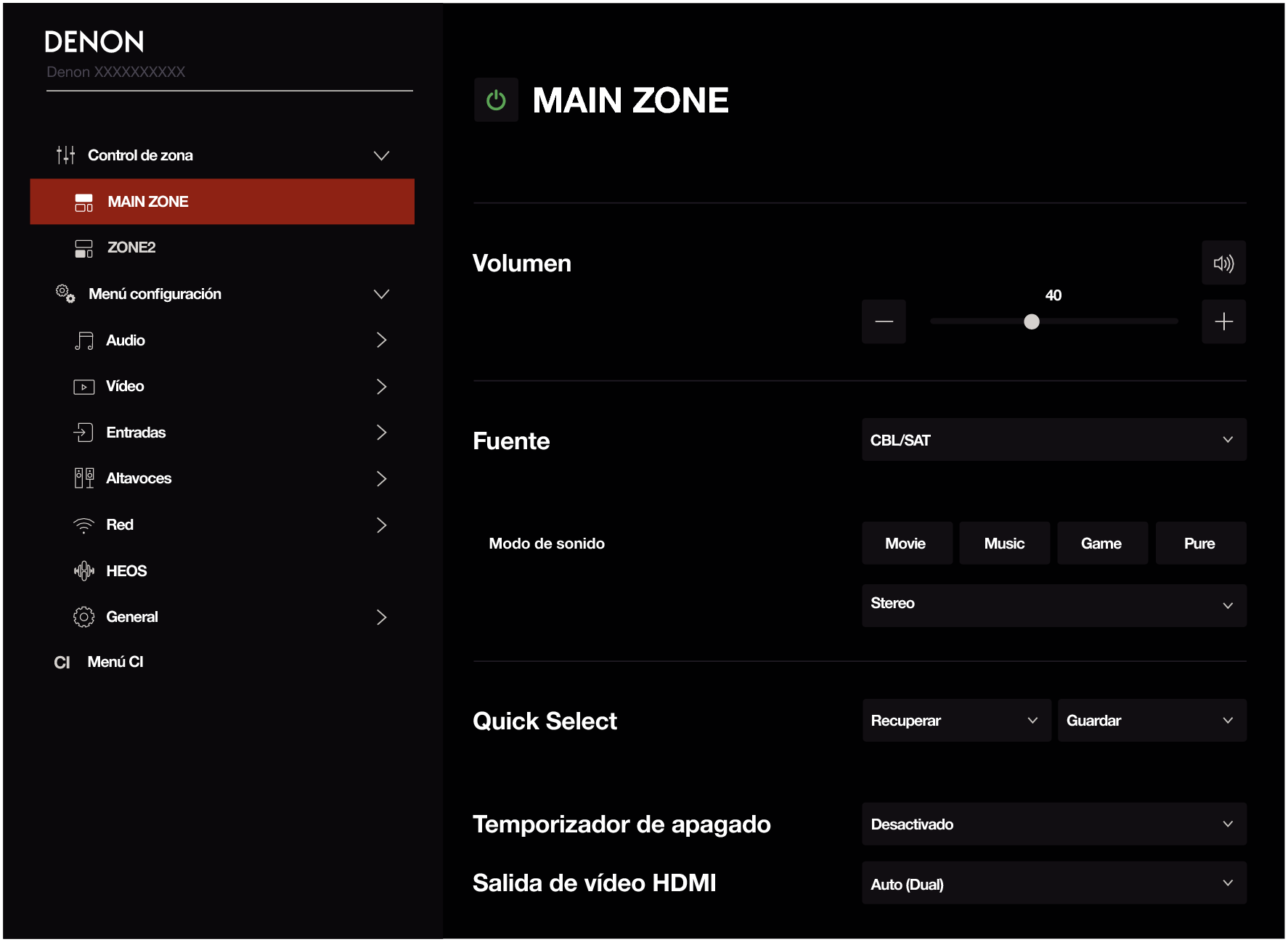
Task: Click the Quick Select heading
Action: point(545,721)
